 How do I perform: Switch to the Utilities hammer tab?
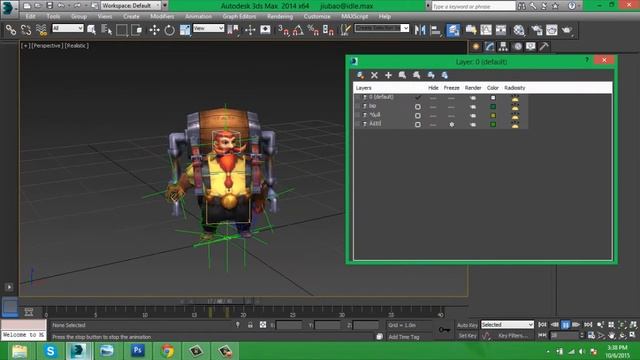point(544,47)
